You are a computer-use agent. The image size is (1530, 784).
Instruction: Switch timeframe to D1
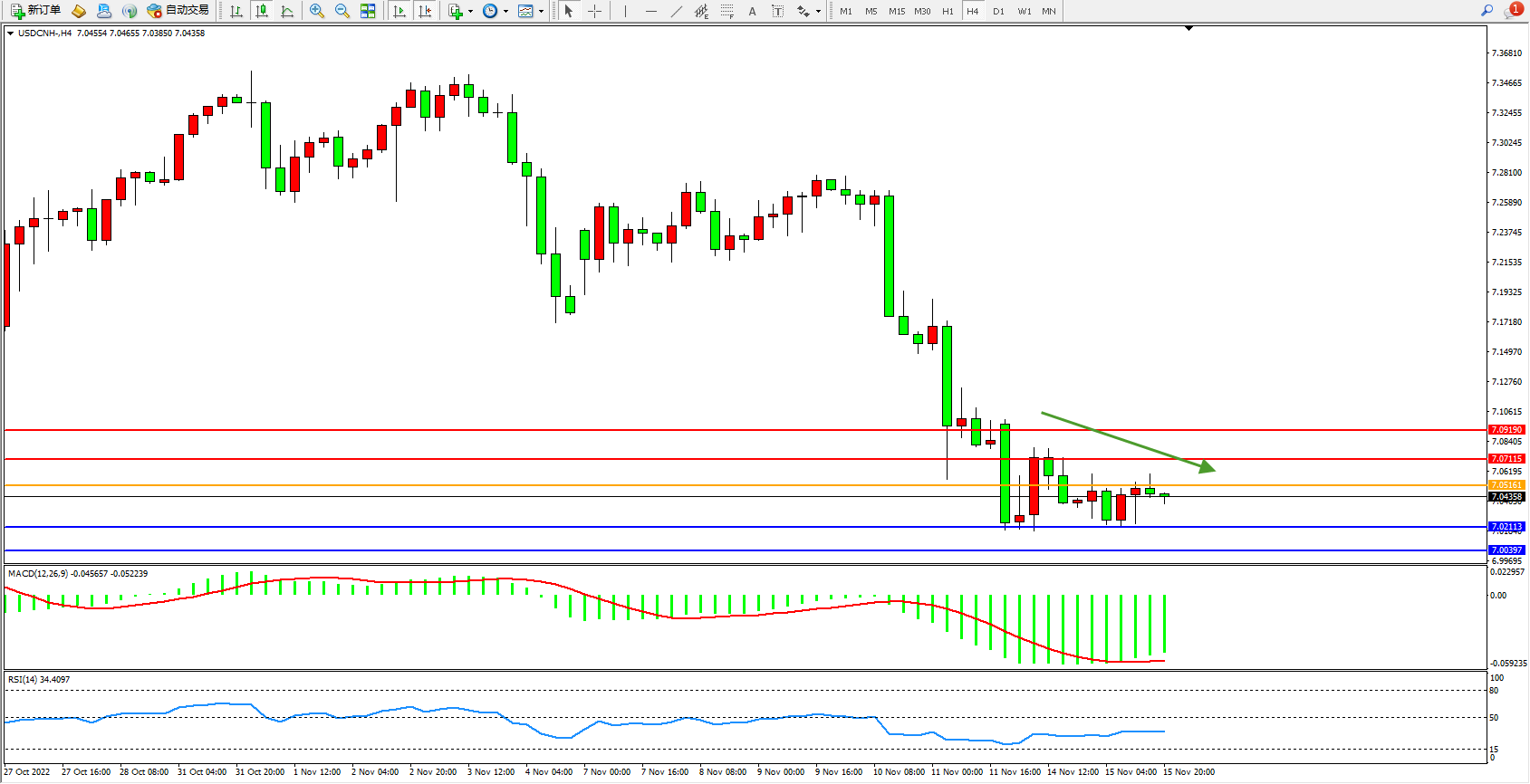click(x=998, y=11)
